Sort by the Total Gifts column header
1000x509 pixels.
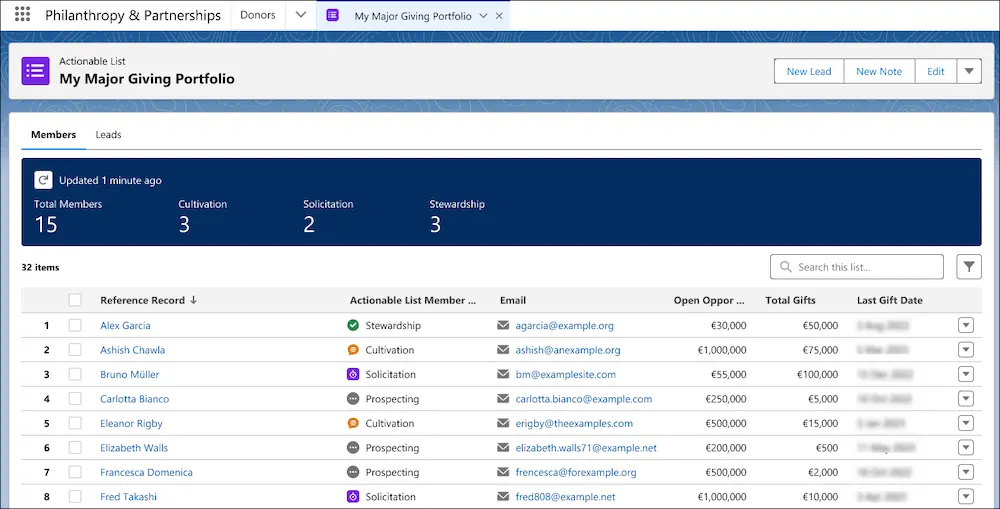coord(790,300)
